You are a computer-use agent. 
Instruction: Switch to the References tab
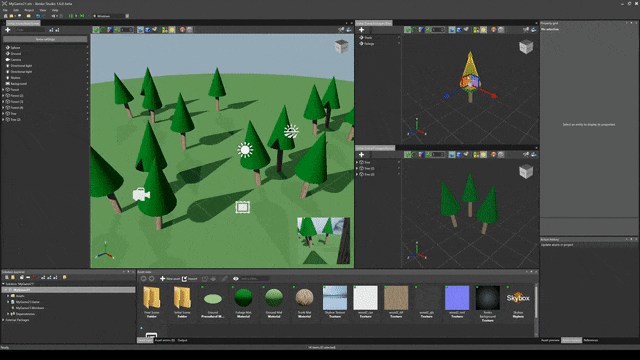tap(591, 340)
